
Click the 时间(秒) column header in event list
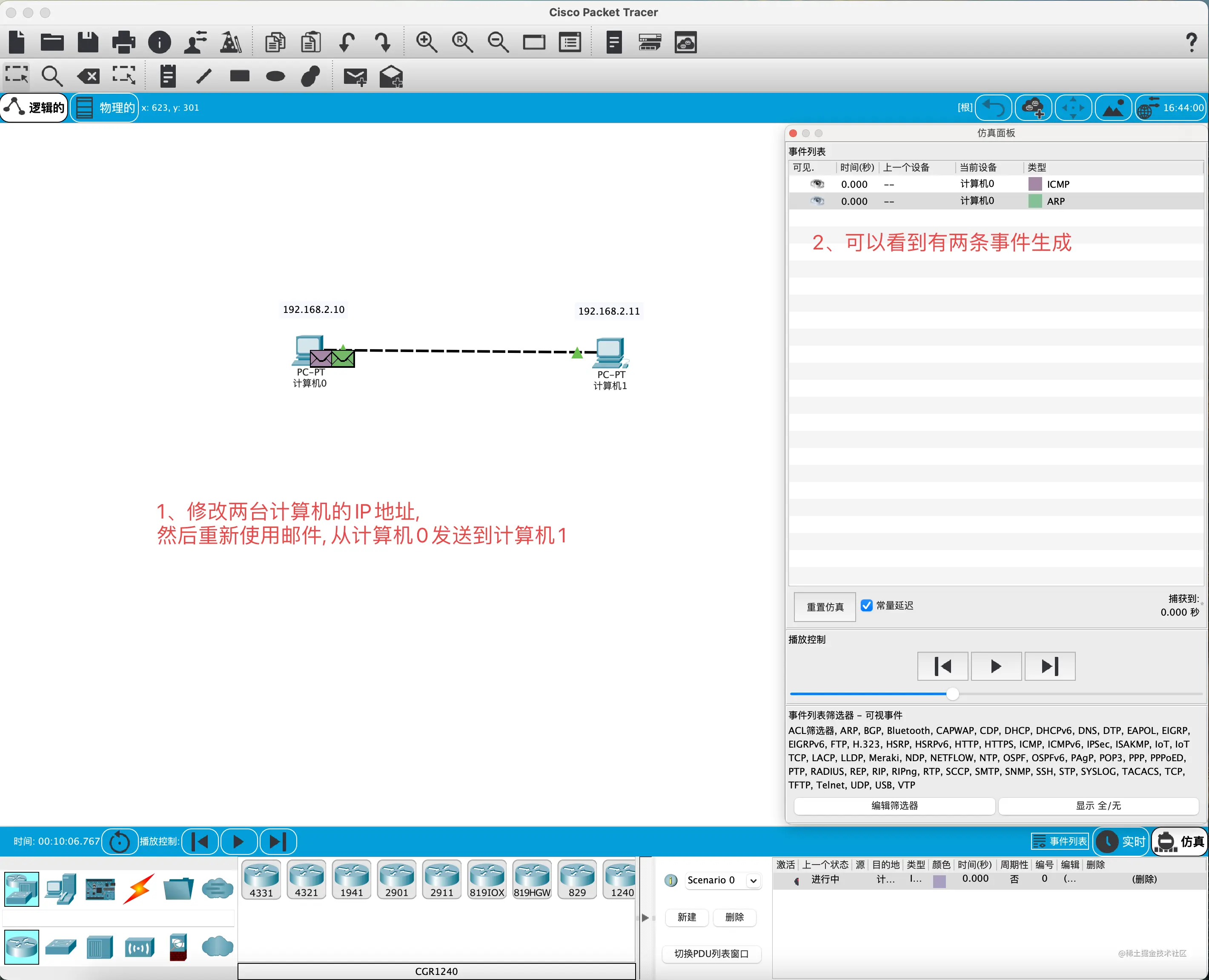click(857, 167)
